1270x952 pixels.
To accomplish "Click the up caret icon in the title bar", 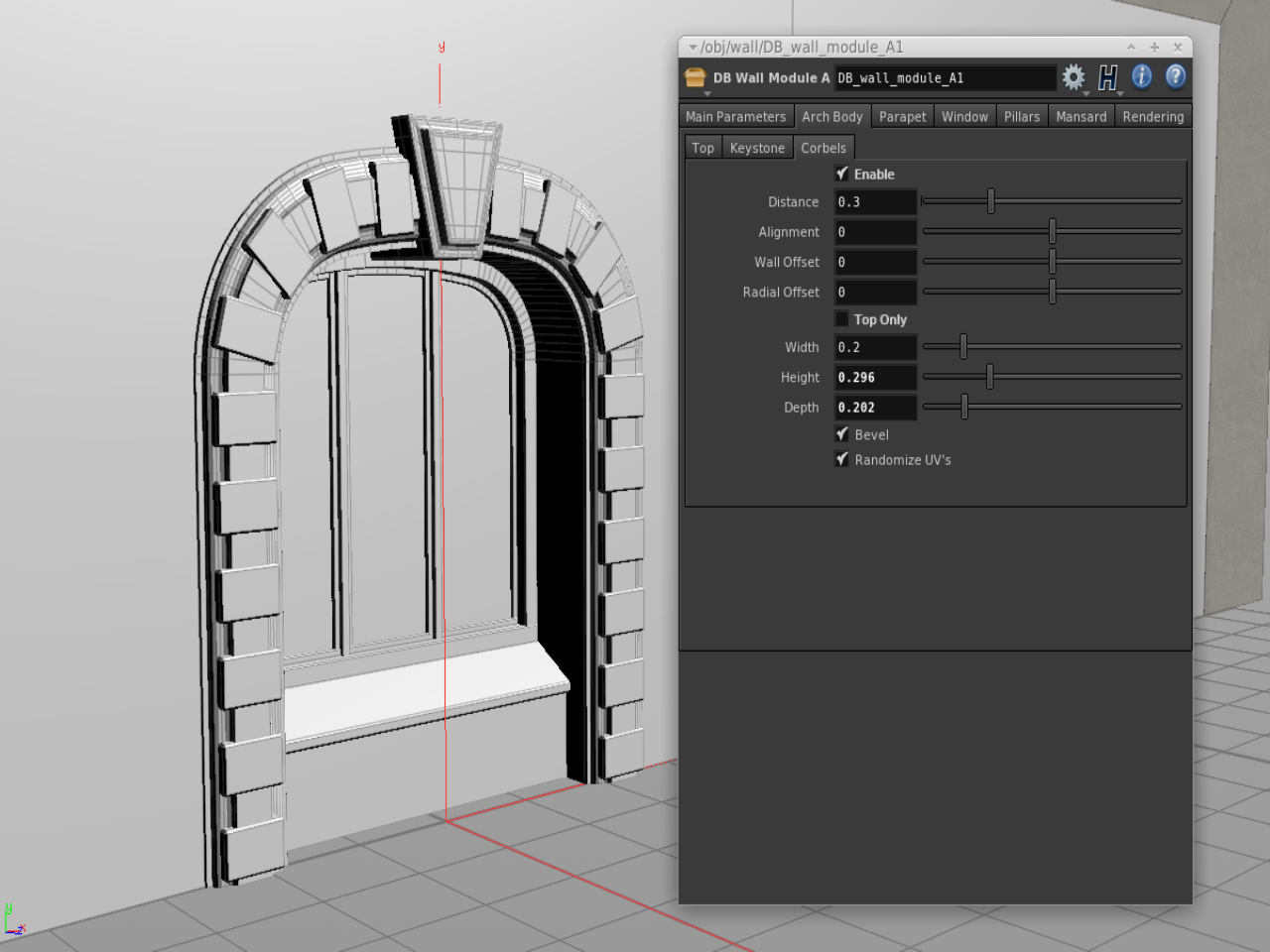I will click(x=1131, y=47).
